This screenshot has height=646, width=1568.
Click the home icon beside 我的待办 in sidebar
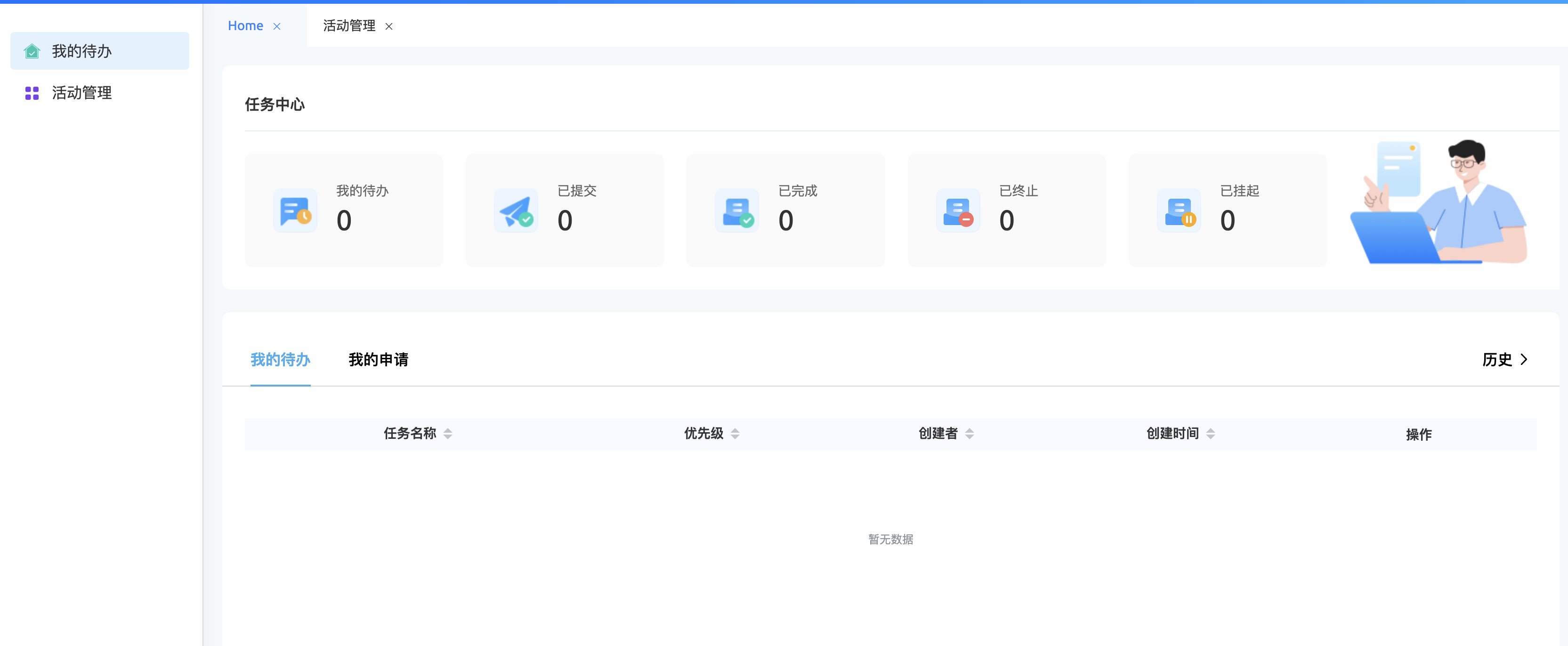click(x=32, y=51)
